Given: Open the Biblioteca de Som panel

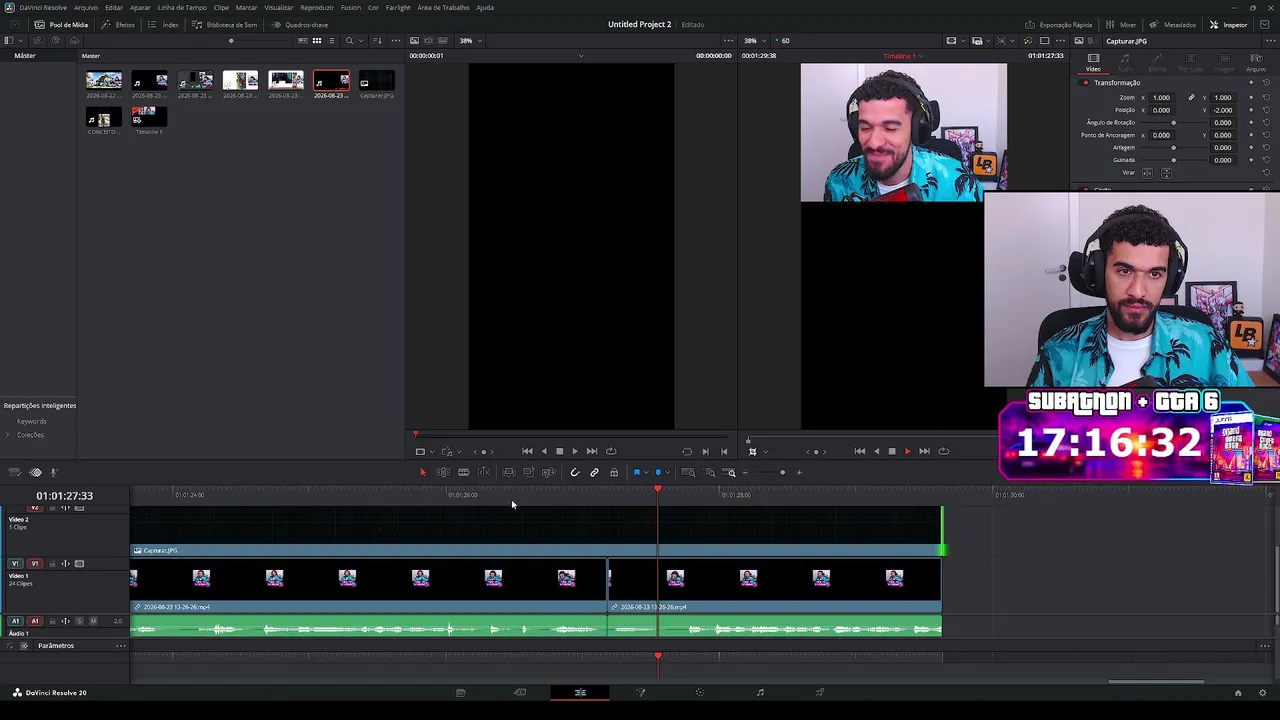Looking at the screenshot, I should coord(225,24).
